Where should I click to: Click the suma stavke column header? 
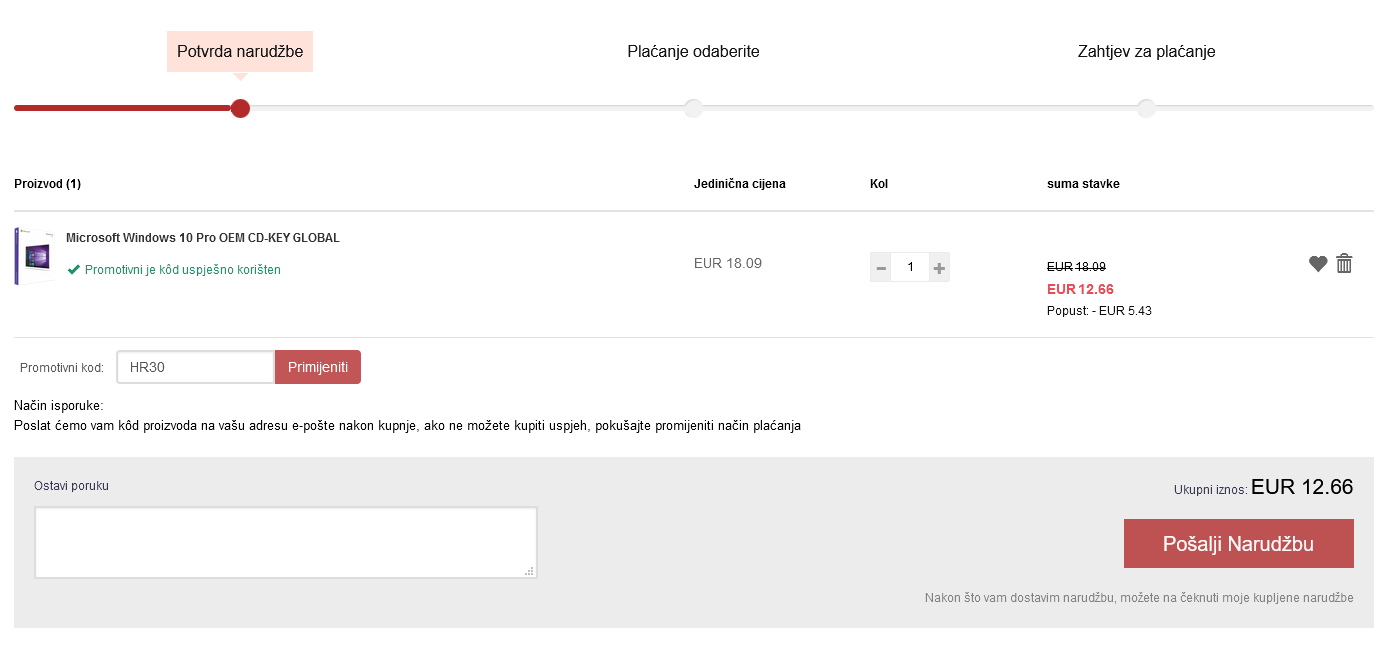click(x=1083, y=184)
